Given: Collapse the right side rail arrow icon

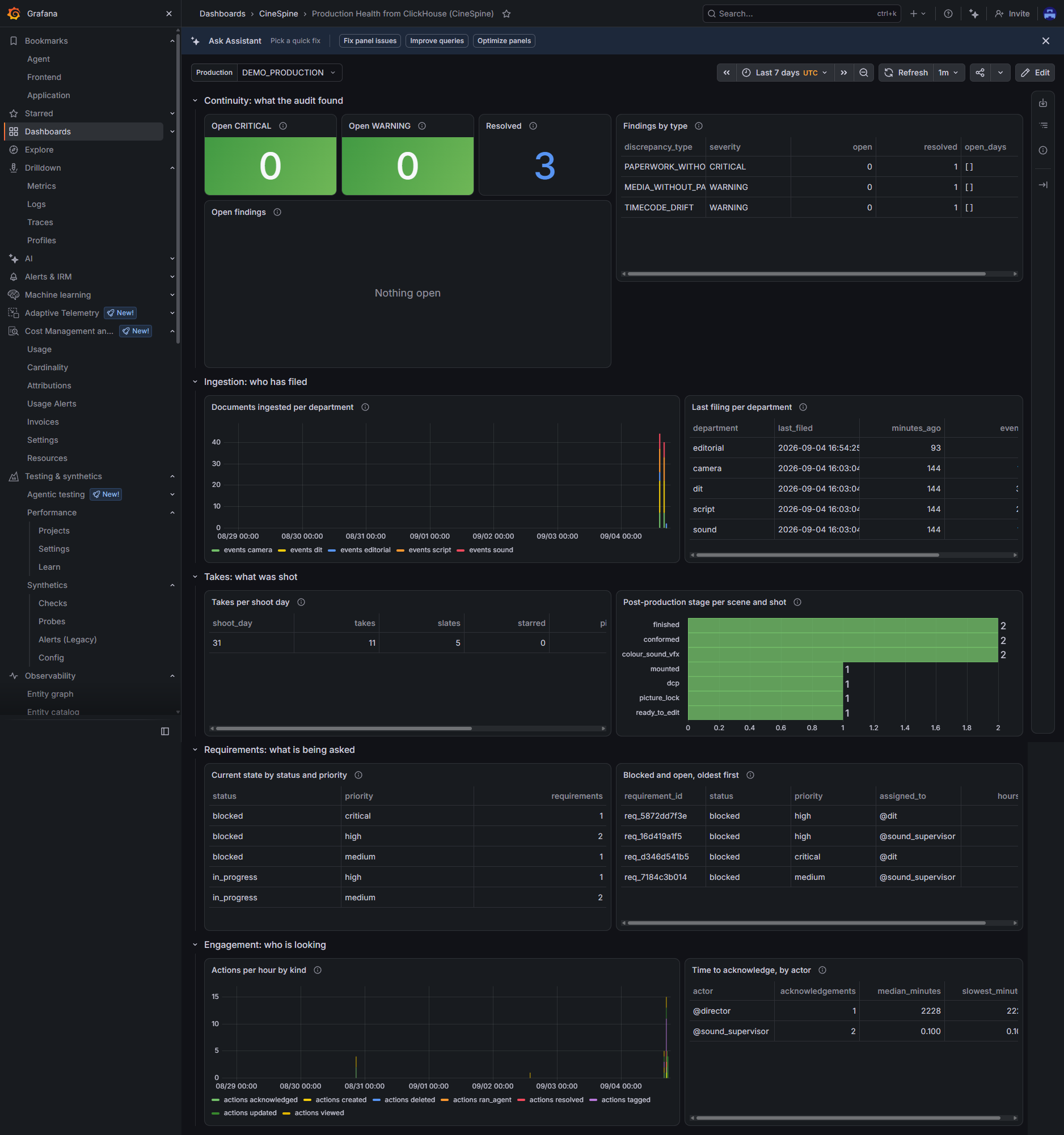Looking at the screenshot, I should tap(1043, 185).
